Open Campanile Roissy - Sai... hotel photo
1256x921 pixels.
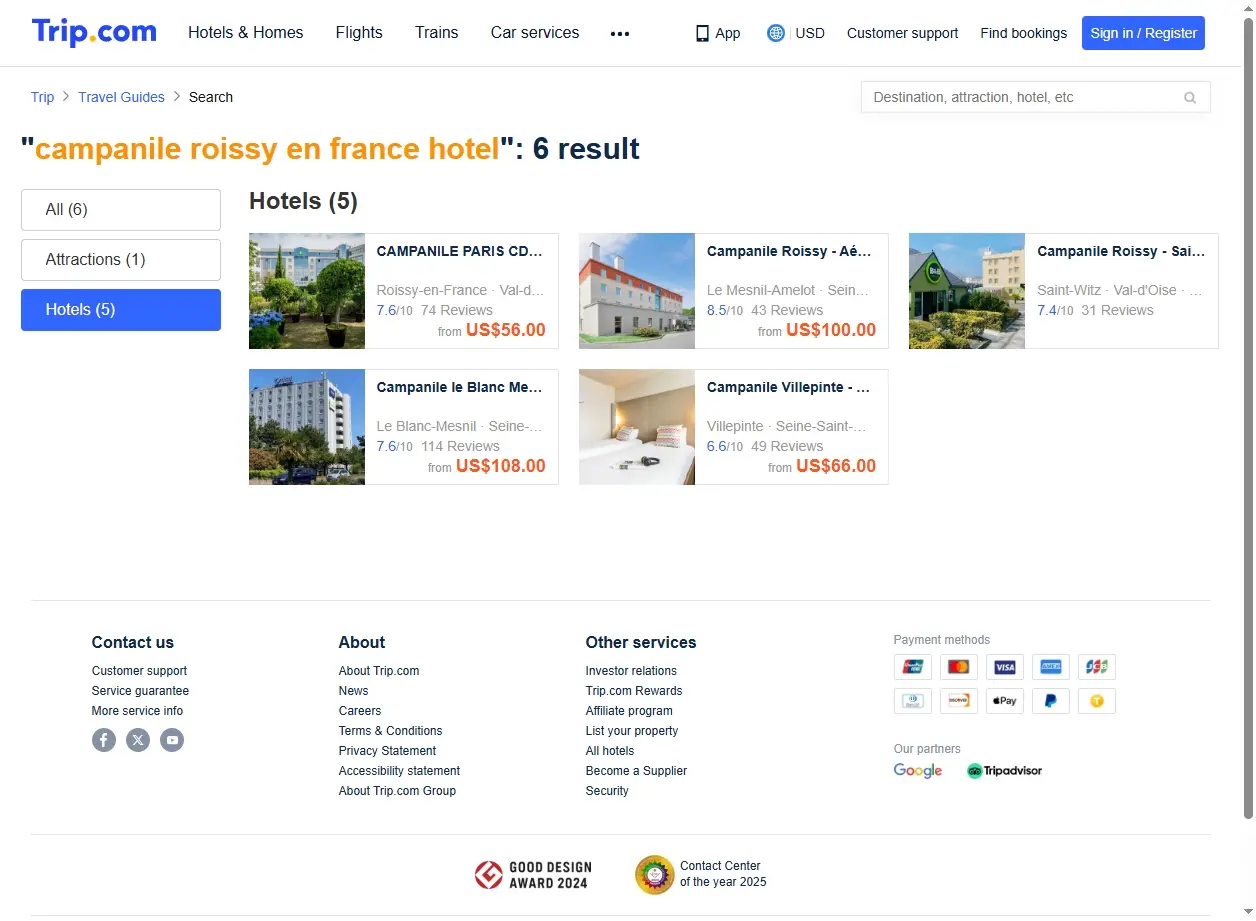click(x=967, y=291)
